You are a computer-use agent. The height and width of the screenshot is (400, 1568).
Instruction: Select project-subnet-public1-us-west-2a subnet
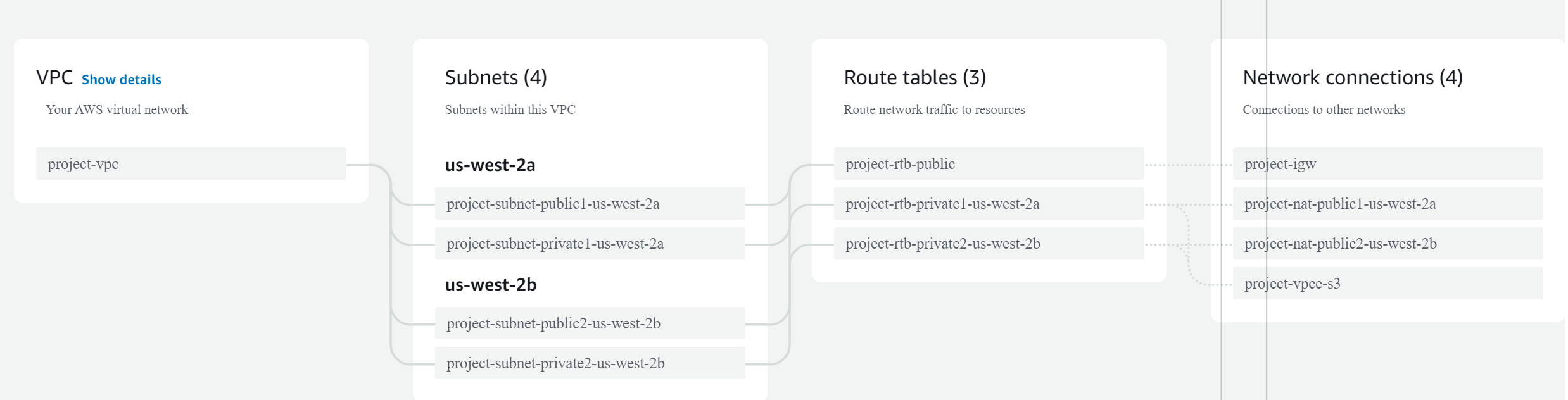click(590, 204)
